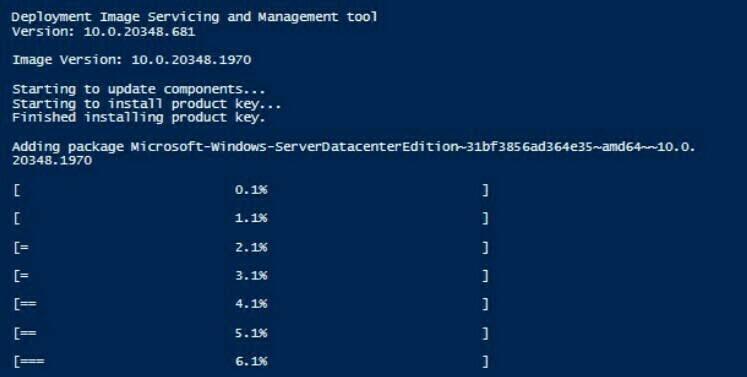The height and width of the screenshot is (377, 747).
Task: Click the closing bracket of the 0.1% progress bar
Action: click(485, 190)
